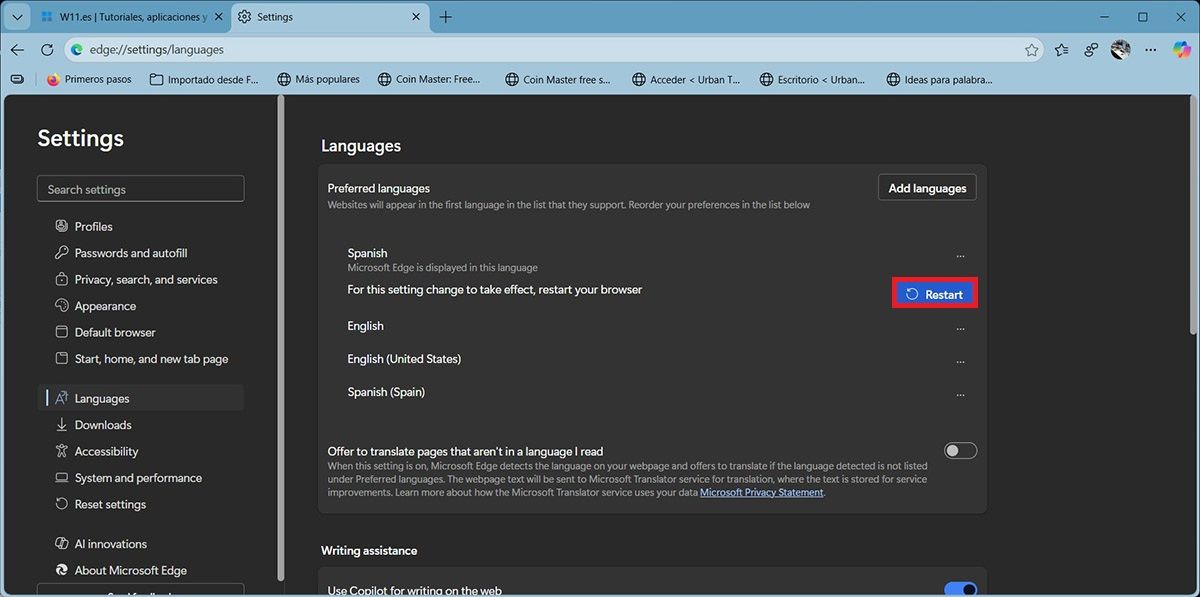Enable offer to translate pages toggle
1200x597 pixels.
(x=960, y=451)
